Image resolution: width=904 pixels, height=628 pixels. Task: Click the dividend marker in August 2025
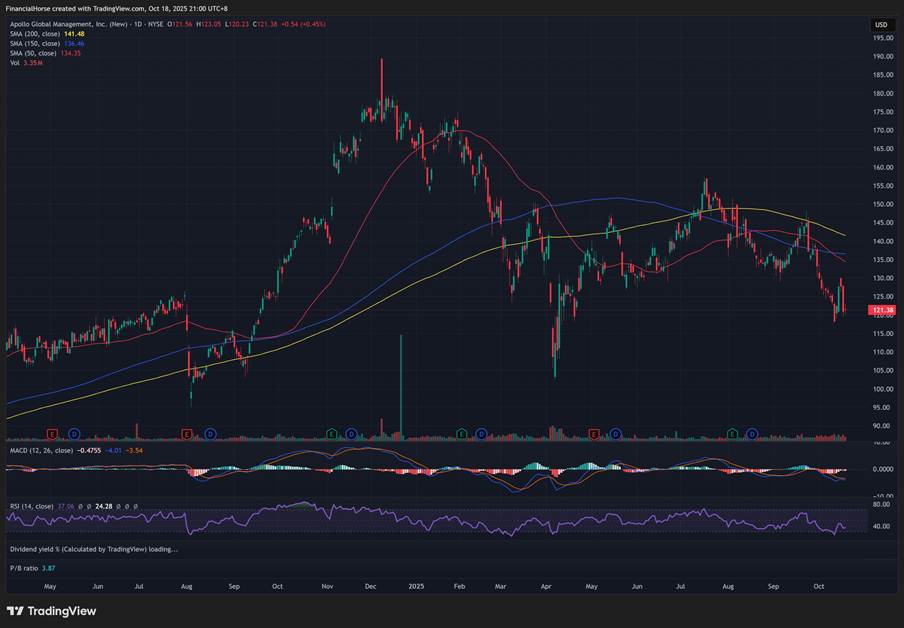(752, 433)
